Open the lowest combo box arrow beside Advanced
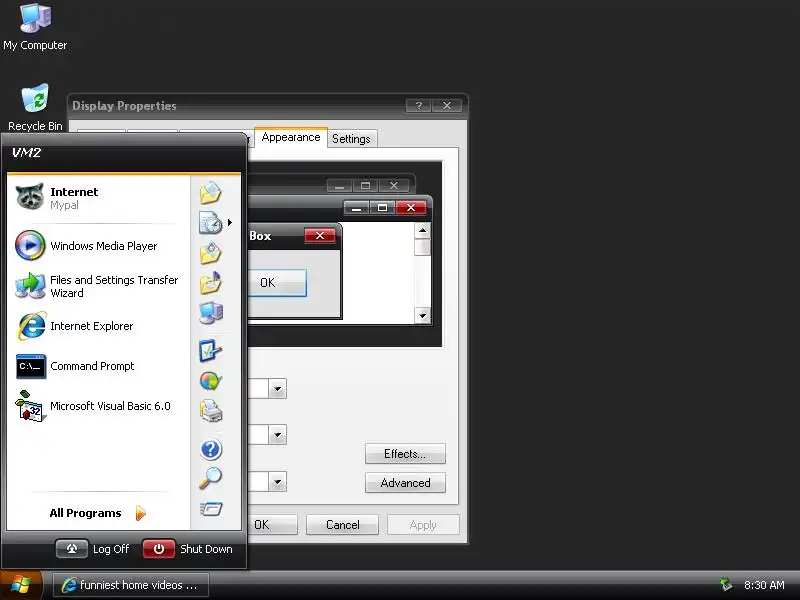 (278, 482)
